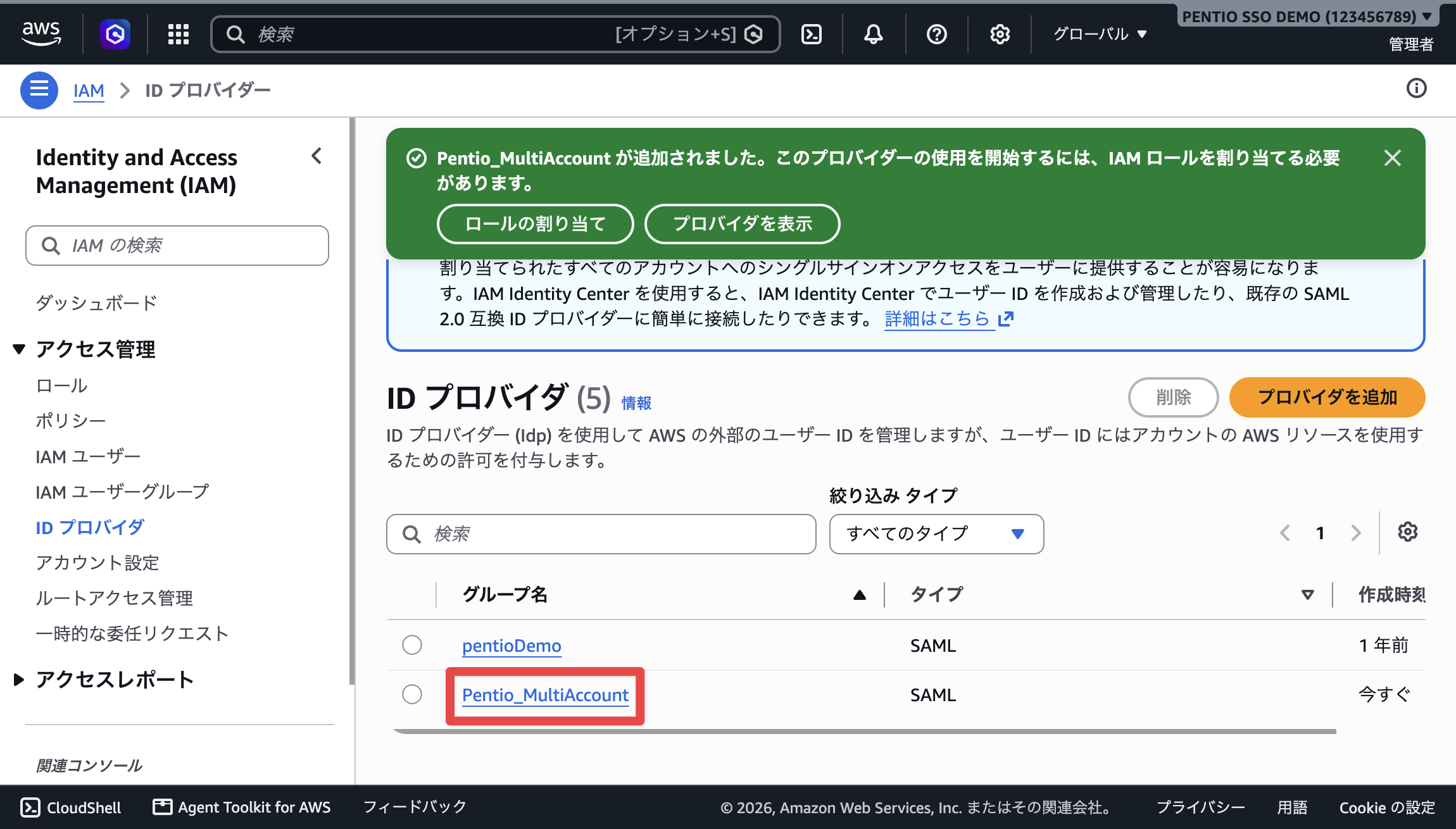Open the top bar settings gear

coord(1000,34)
